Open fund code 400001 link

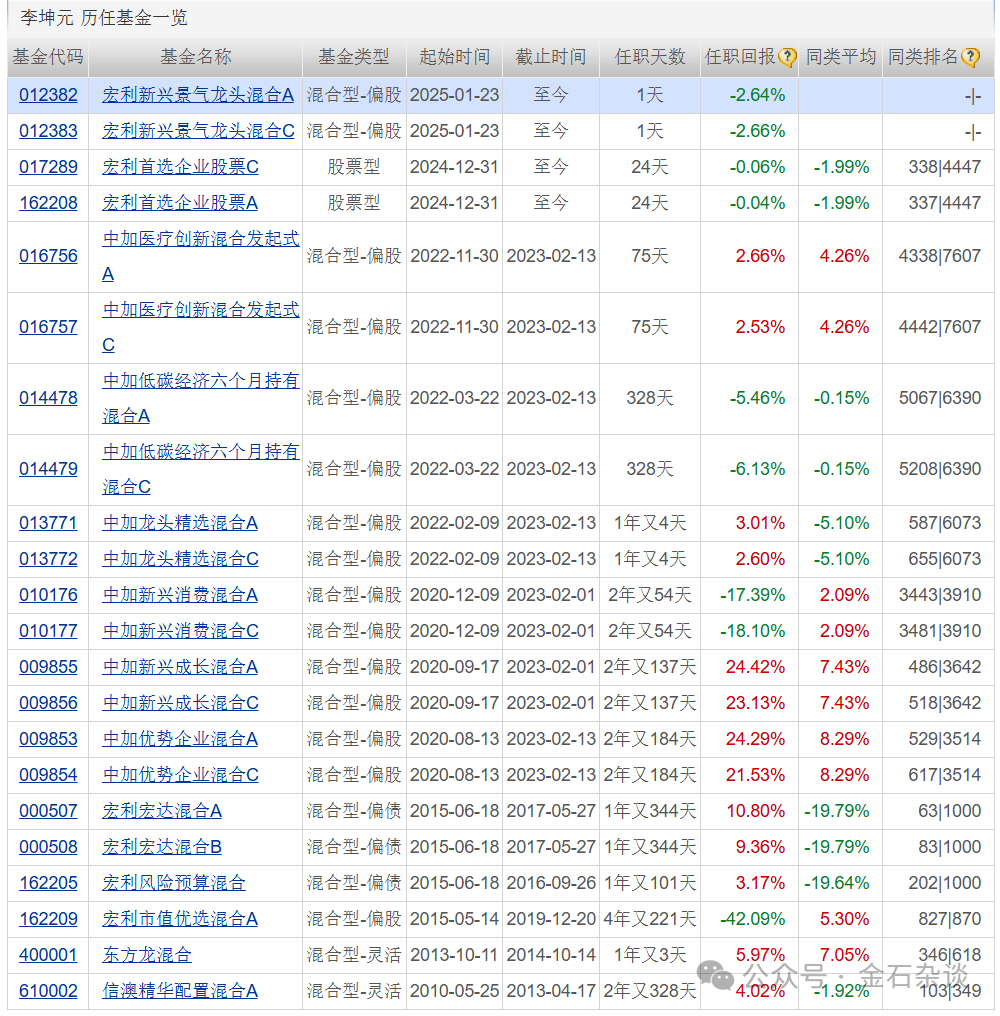(x=49, y=954)
